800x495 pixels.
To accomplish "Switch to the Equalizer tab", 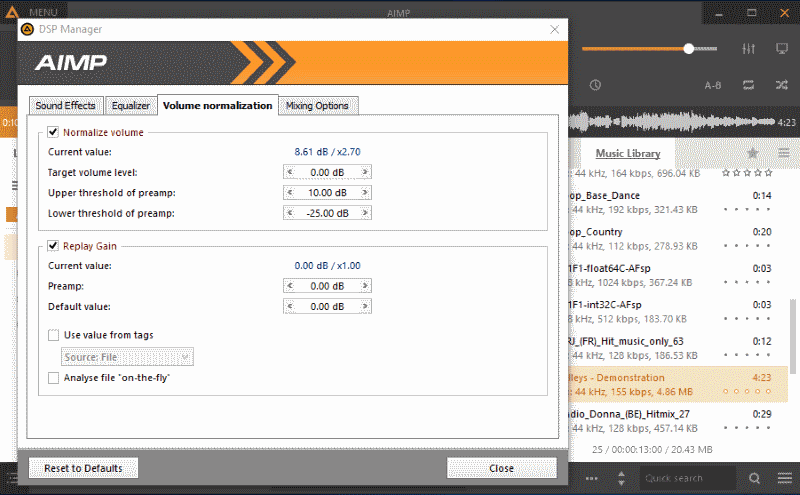I will point(131,106).
